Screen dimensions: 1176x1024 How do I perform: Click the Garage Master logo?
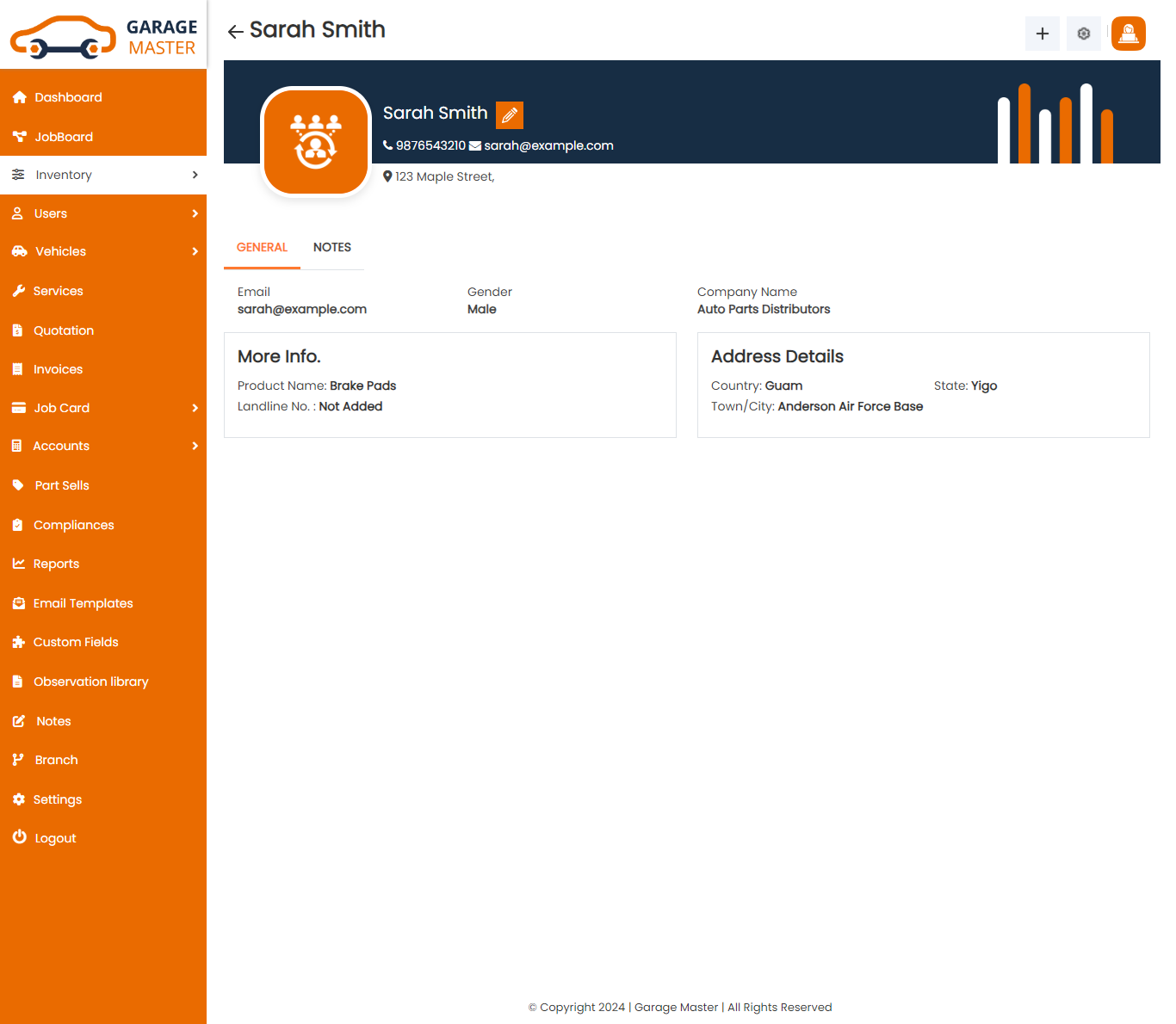pos(103,36)
